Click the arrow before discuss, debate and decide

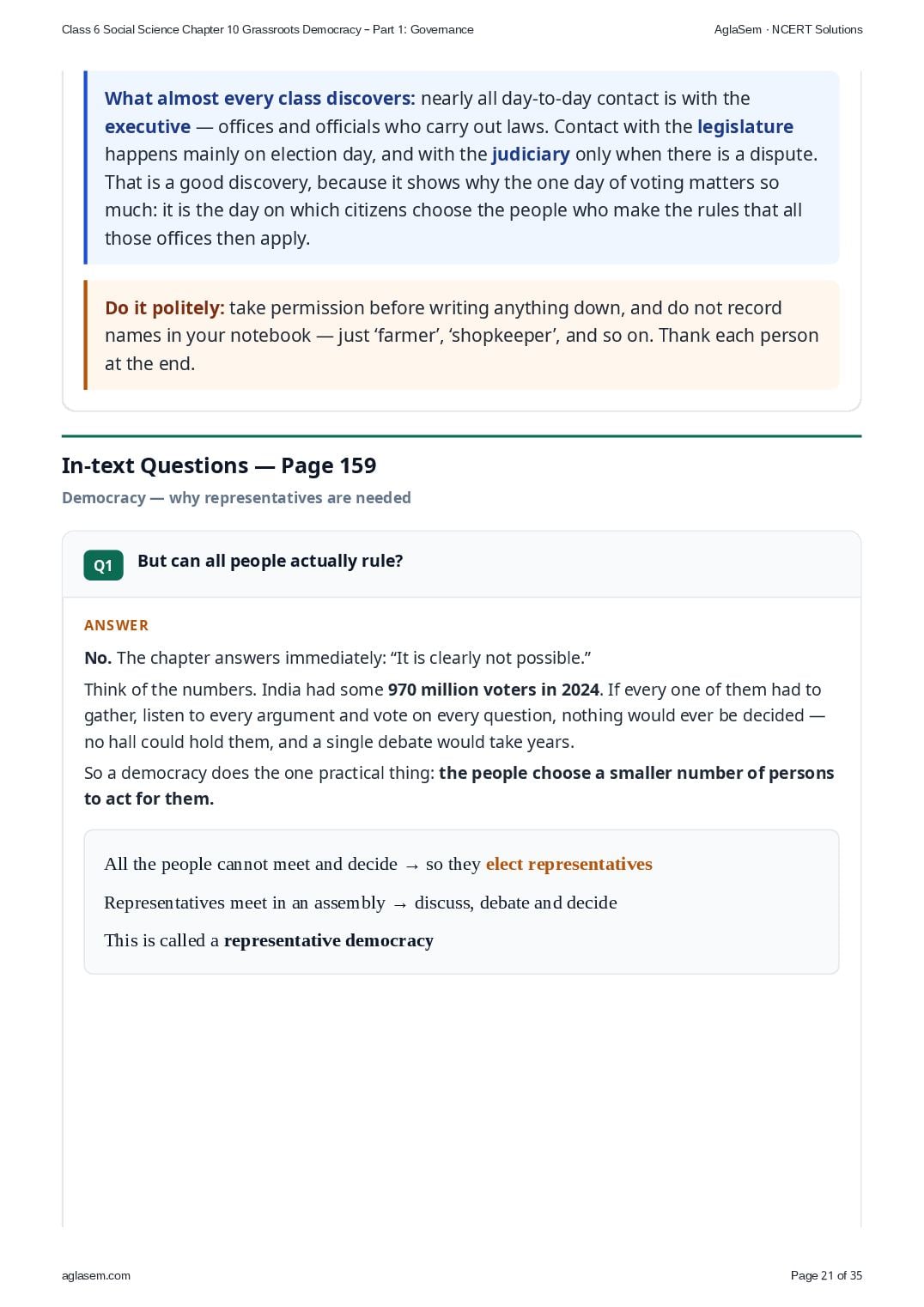pos(400,904)
